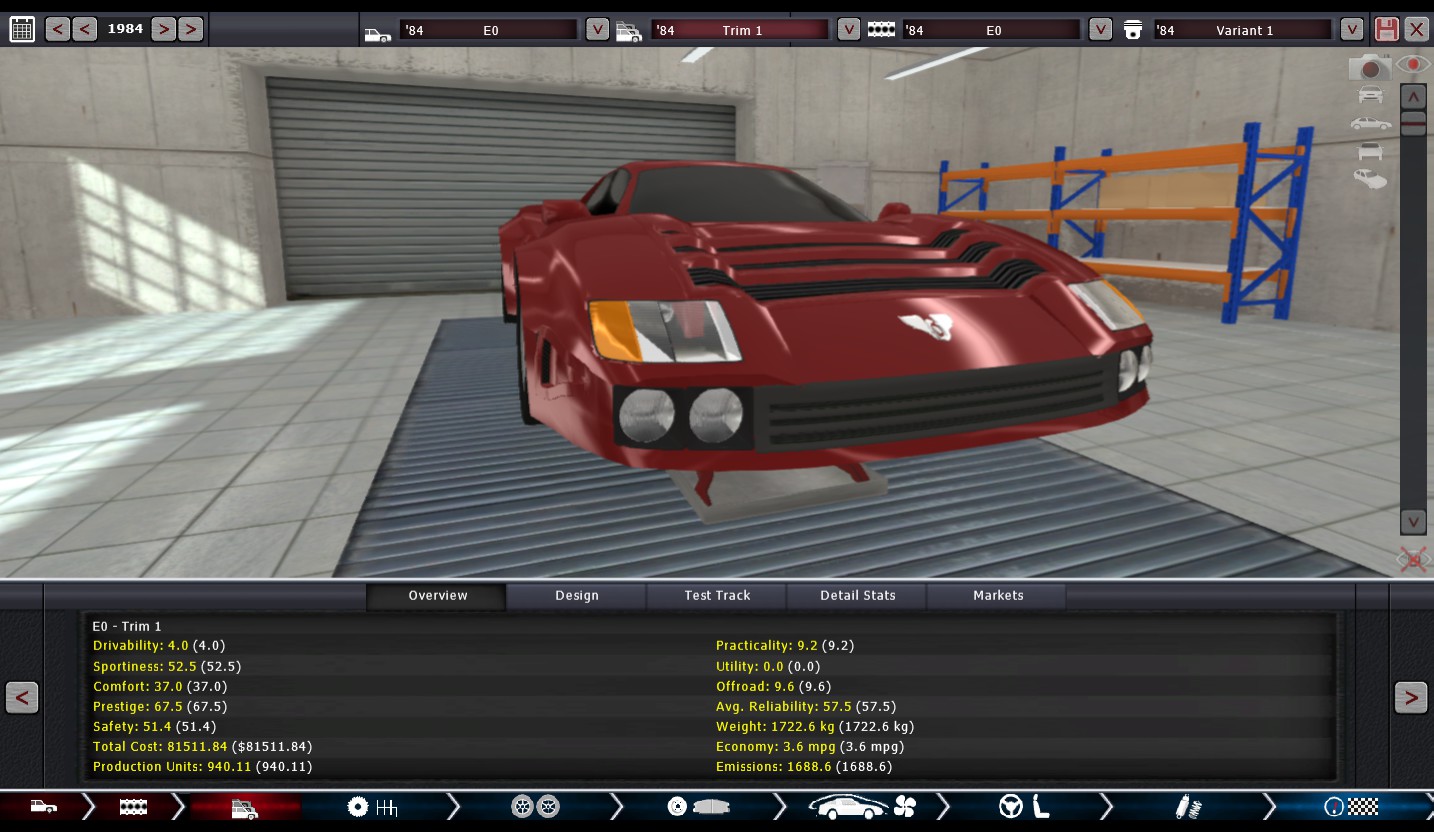Open the wheels and tires step

coord(535,807)
